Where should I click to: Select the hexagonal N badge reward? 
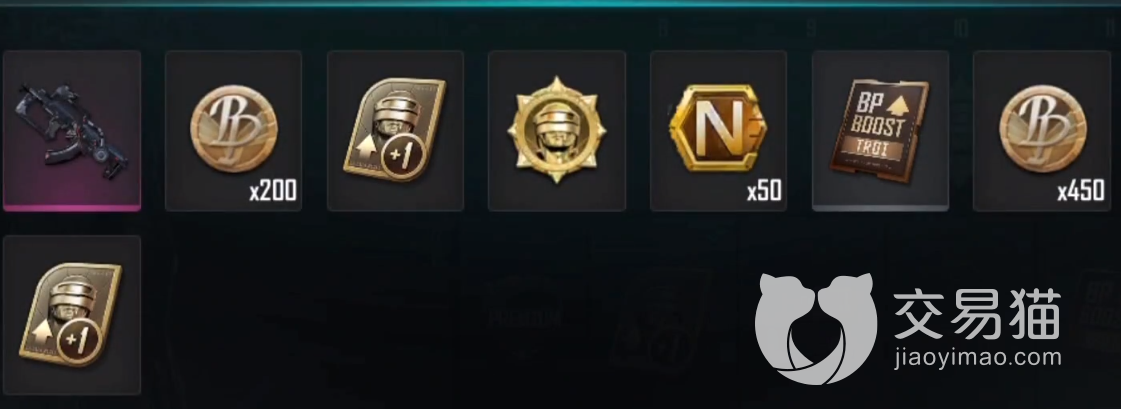pos(718,131)
